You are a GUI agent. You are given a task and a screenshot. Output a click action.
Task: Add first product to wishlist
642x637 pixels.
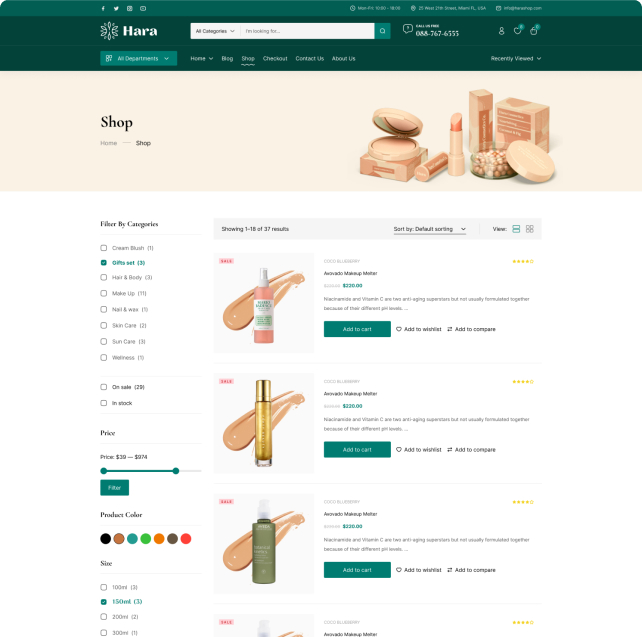tap(418, 329)
